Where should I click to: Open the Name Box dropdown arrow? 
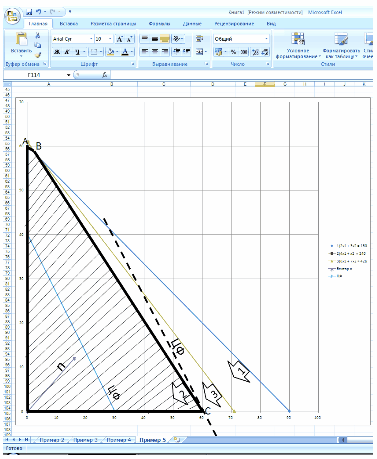pyautogui.click(x=68, y=75)
